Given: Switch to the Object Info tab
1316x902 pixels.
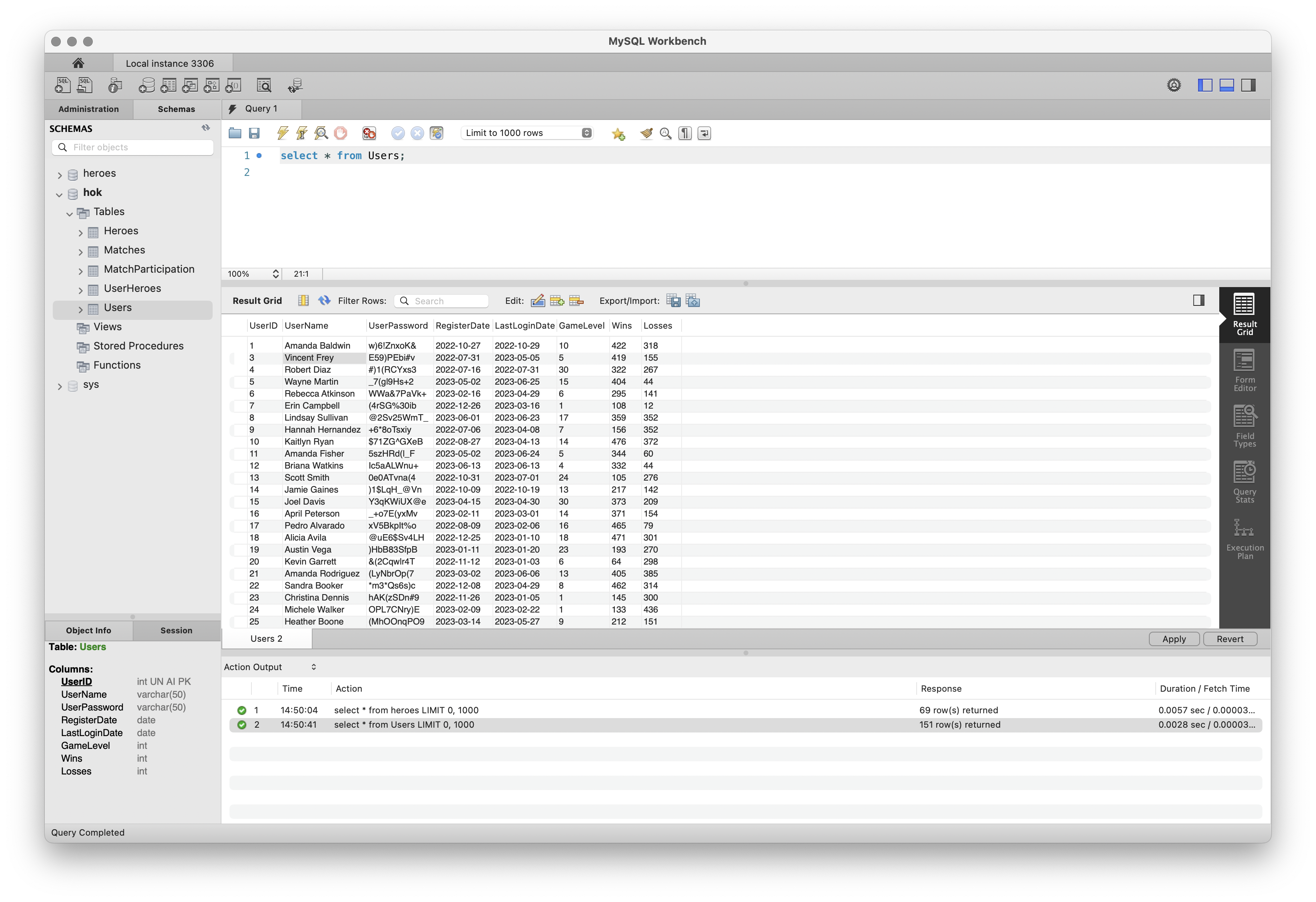Looking at the screenshot, I should (88, 630).
